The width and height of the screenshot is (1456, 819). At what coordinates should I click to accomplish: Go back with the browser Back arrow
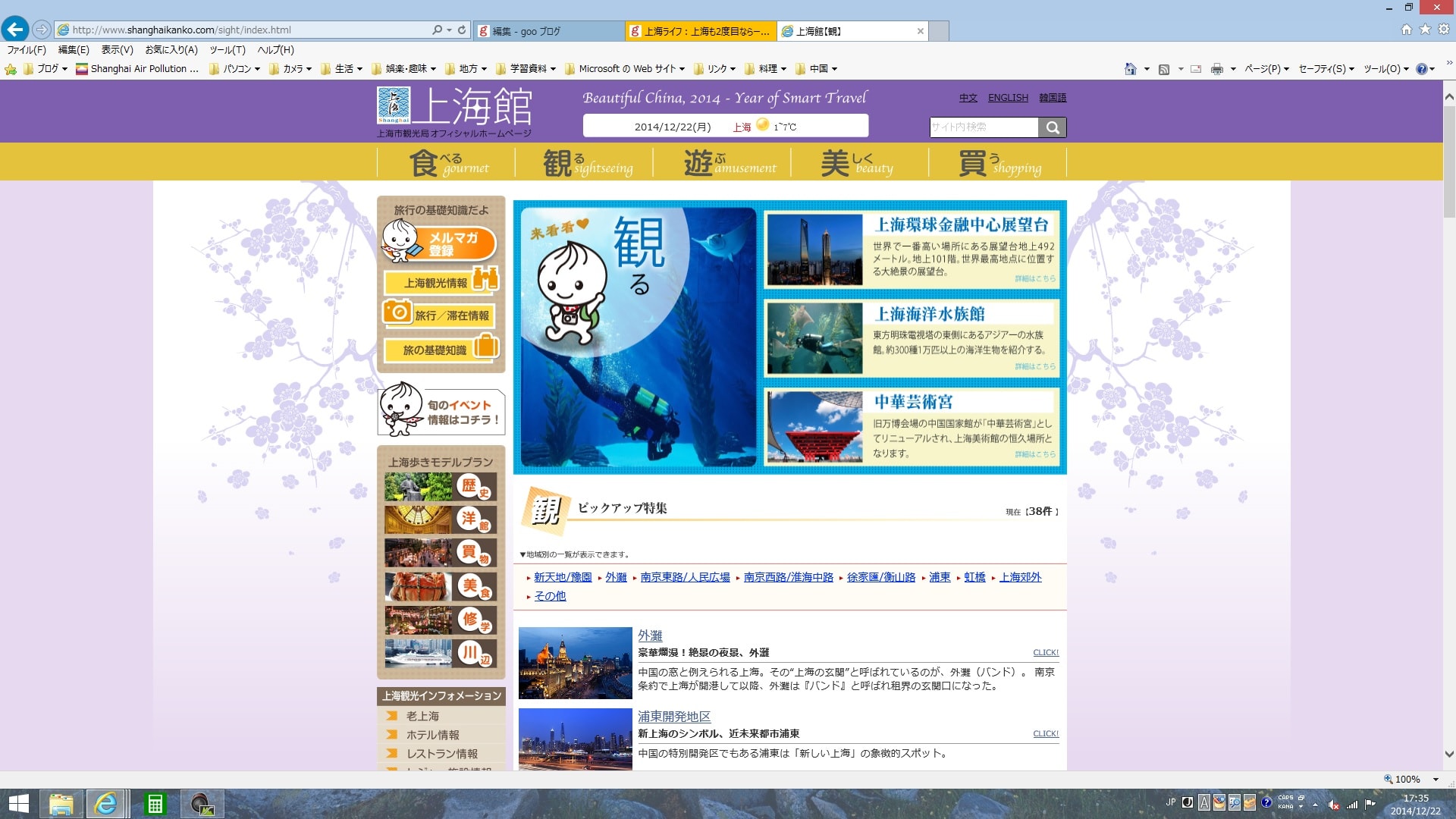coord(15,30)
